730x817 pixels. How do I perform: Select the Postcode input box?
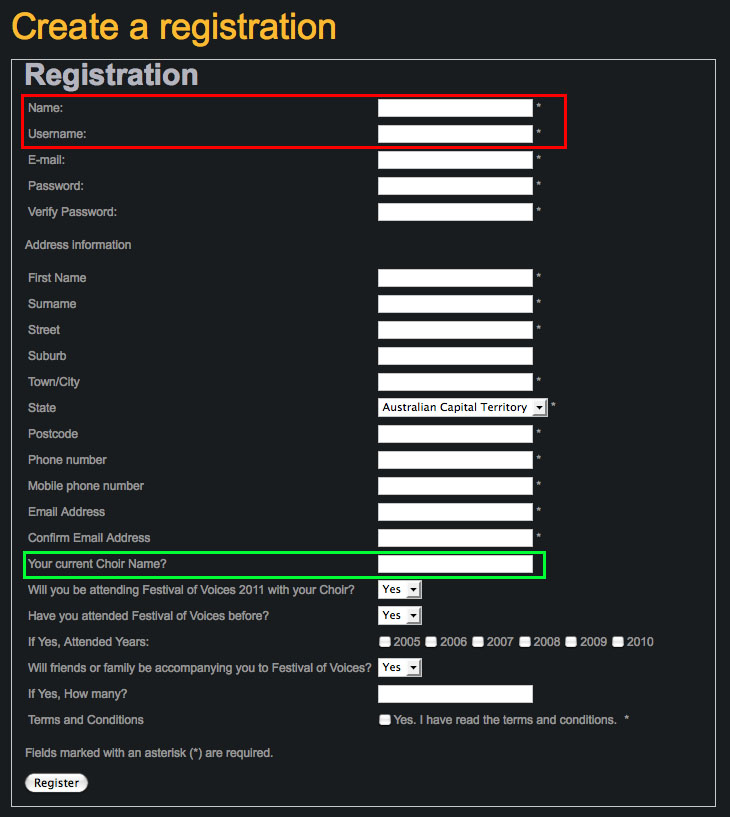tap(455, 434)
